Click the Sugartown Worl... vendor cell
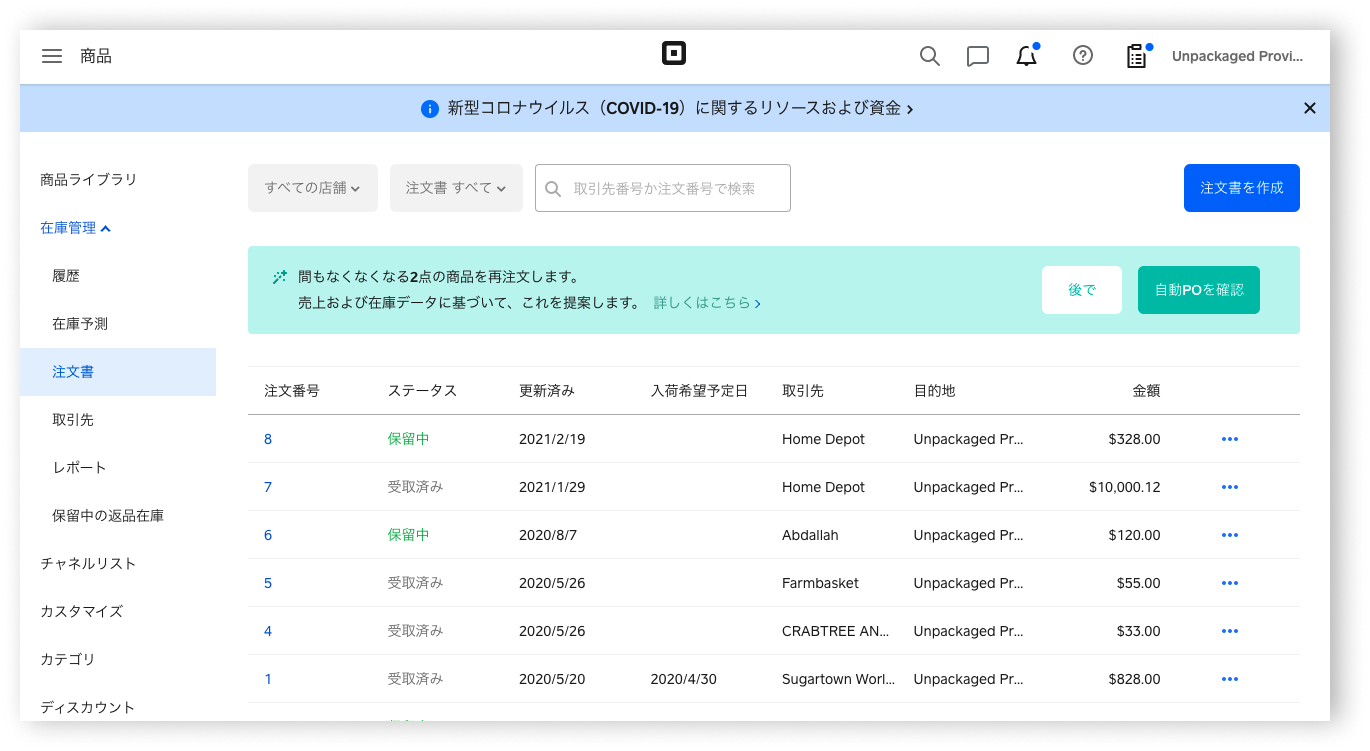1370x751 pixels. pyautogui.click(x=838, y=679)
